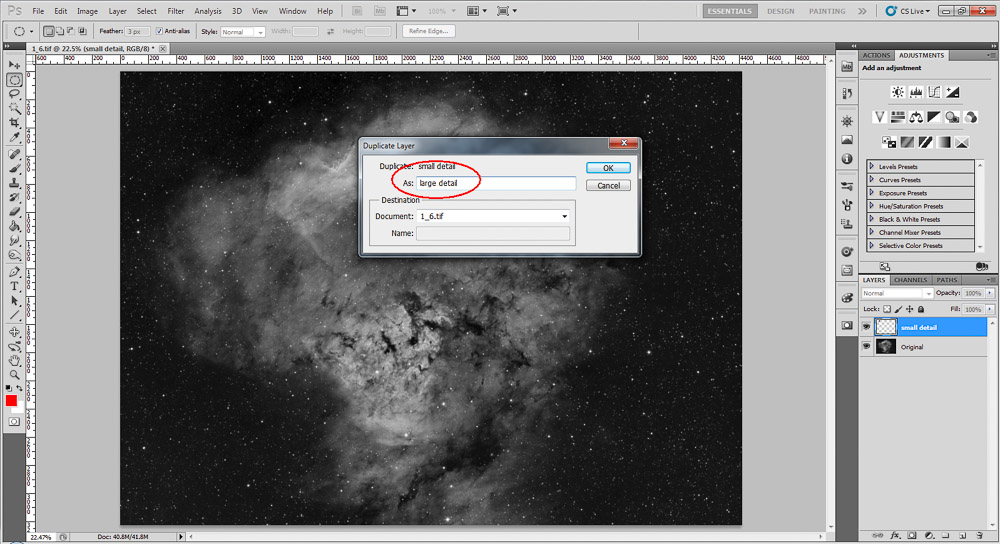Open the layer Fill slider arrow

(x=990, y=309)
